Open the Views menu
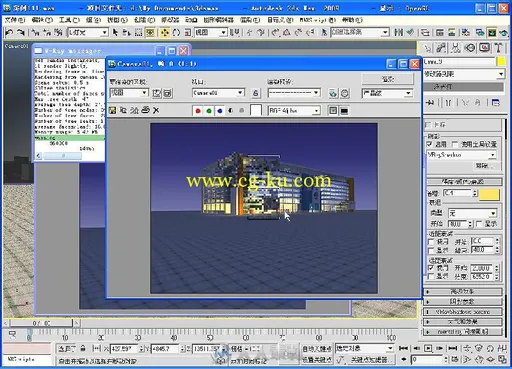Screen dimensions: 512x369 (117, 20)
